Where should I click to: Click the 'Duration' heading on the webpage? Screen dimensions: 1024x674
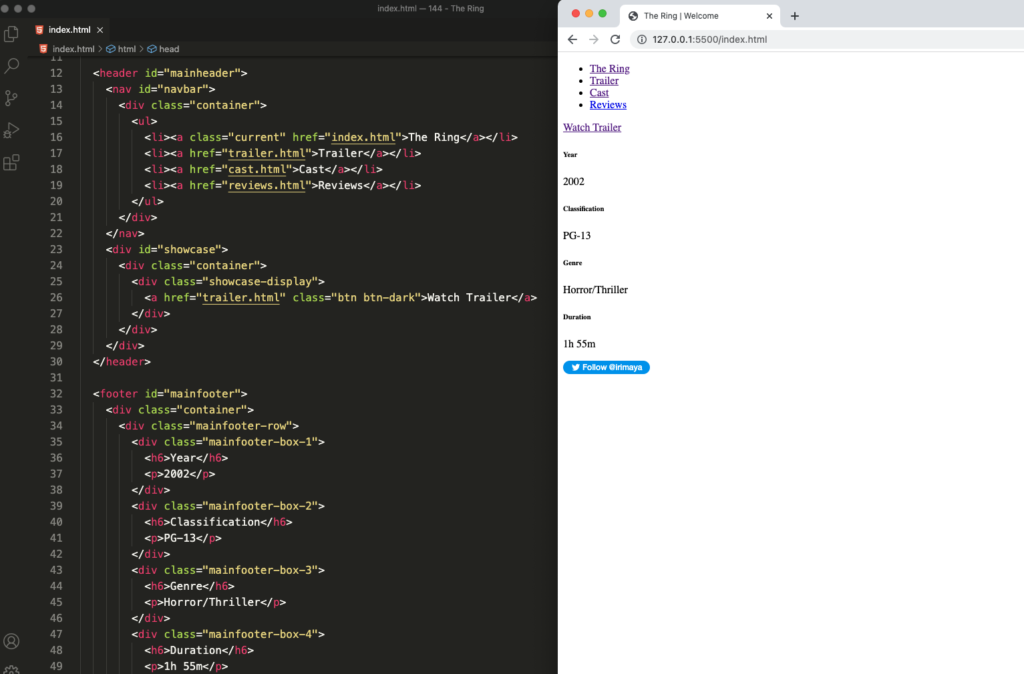point(577,317)
